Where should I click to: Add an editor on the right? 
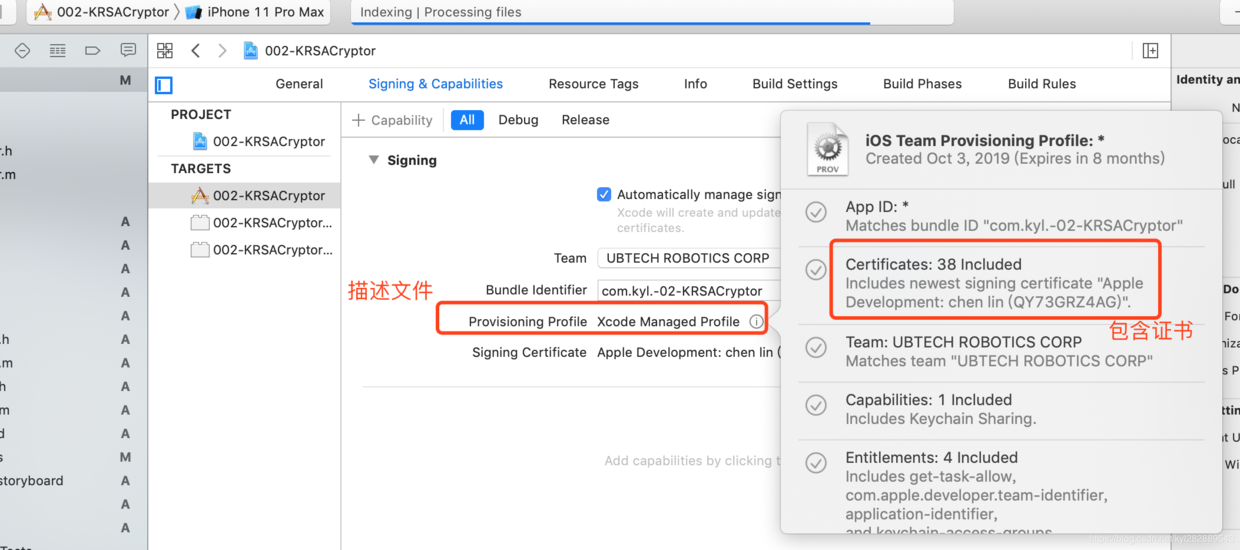point(1151,50)
